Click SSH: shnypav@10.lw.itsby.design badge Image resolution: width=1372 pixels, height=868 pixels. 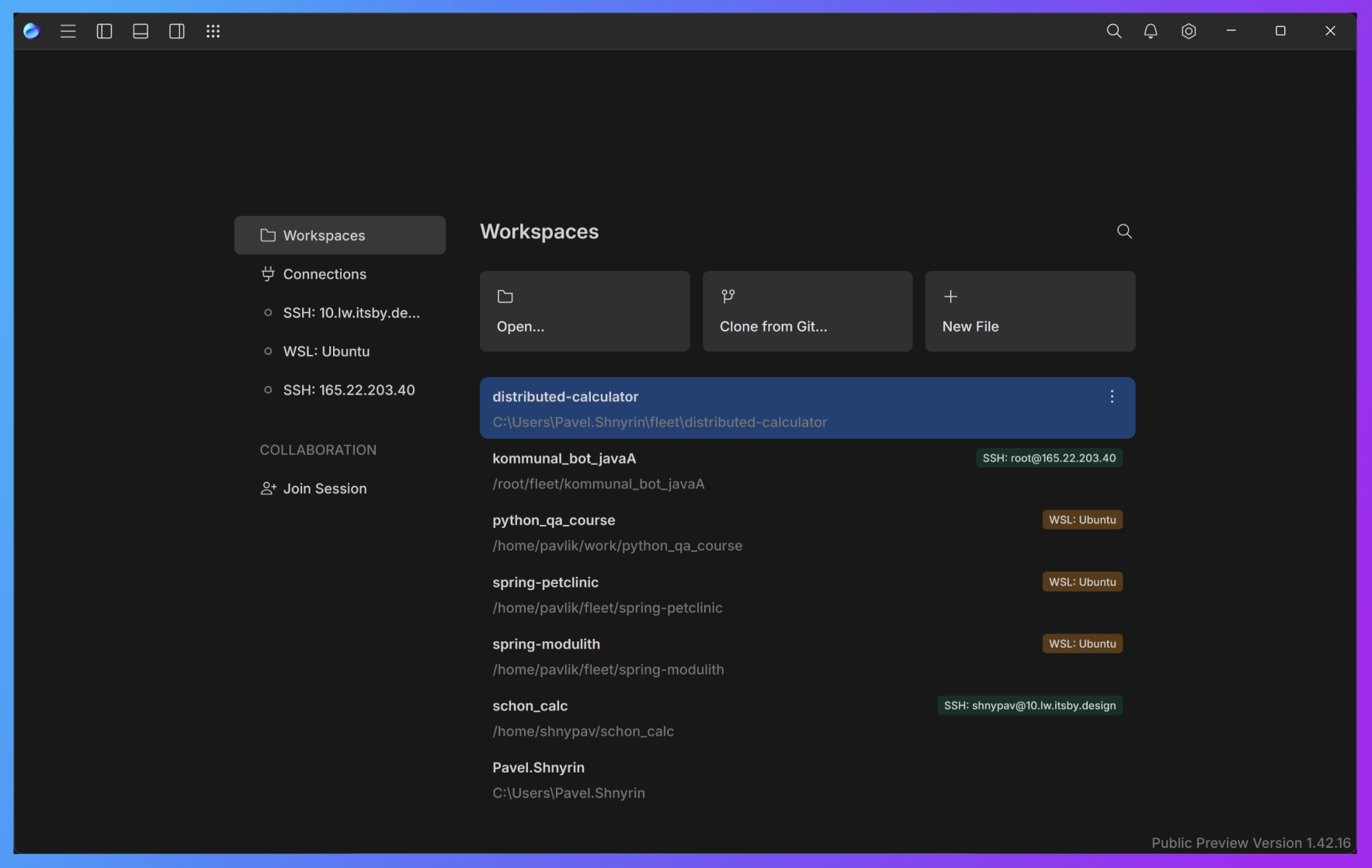(x=1030, y=706)
